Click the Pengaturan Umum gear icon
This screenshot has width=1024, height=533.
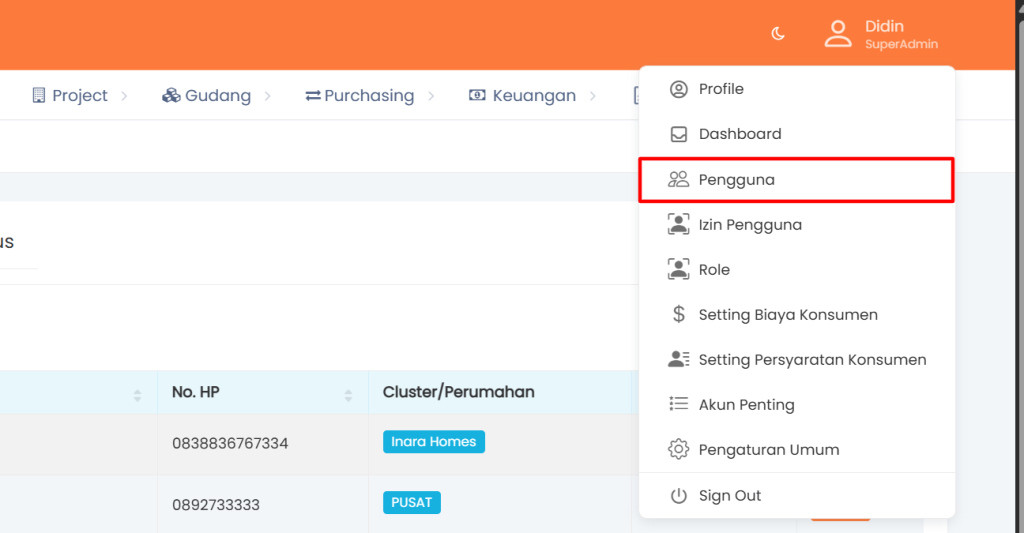(x=679, y=450)
